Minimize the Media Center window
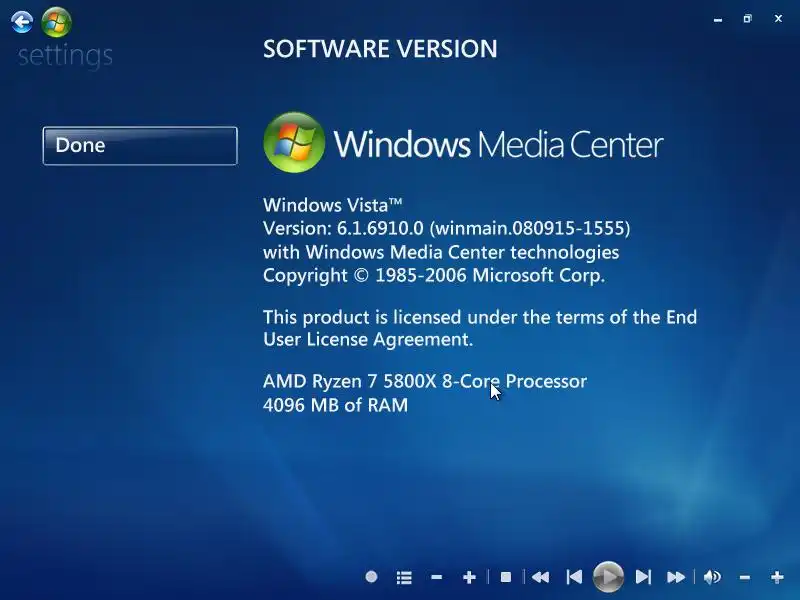This screenshot has width=800, height=600. click(718, 19)
